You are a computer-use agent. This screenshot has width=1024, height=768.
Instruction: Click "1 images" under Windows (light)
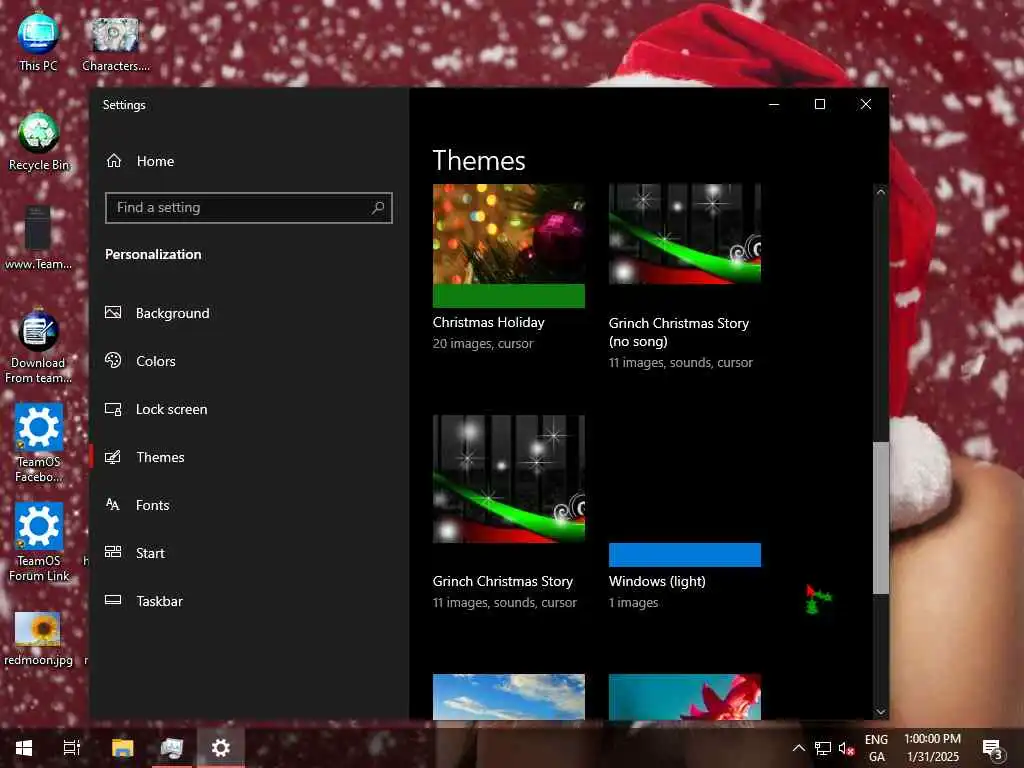[x=633, y=603]
